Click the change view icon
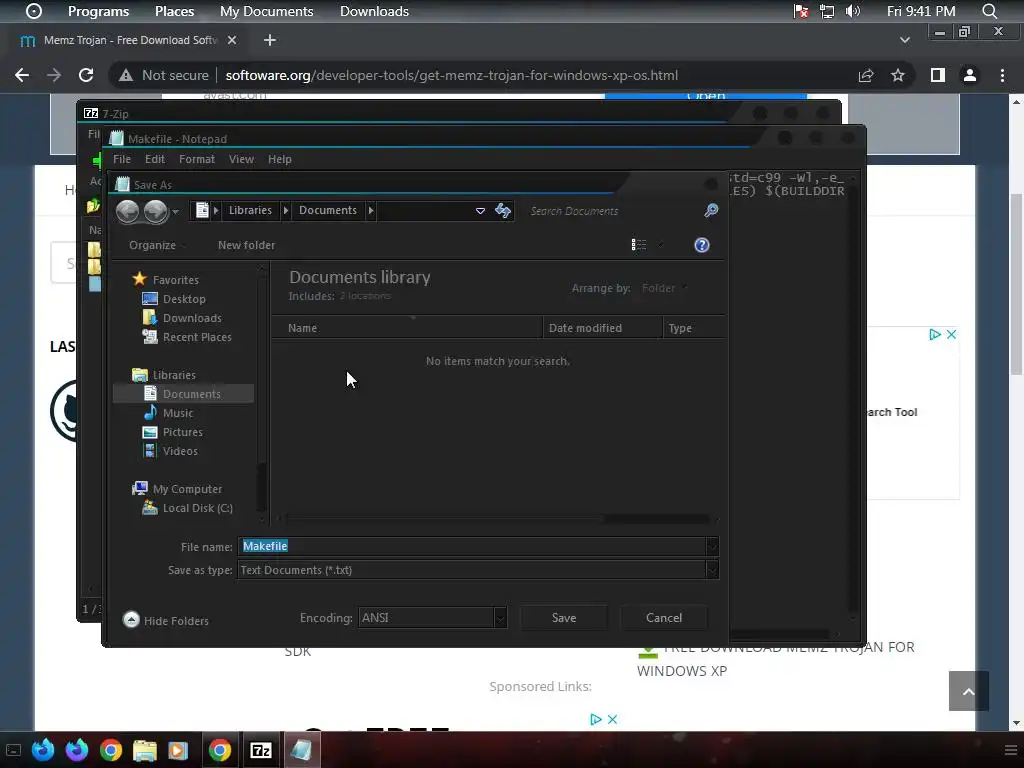 tap(639, 245)
